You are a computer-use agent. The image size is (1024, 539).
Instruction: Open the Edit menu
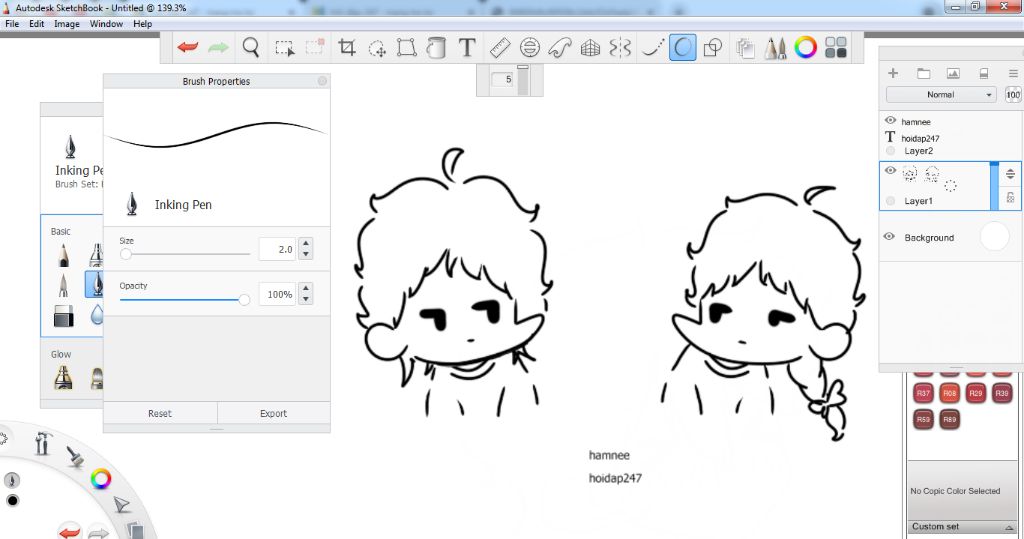(37, 24)
